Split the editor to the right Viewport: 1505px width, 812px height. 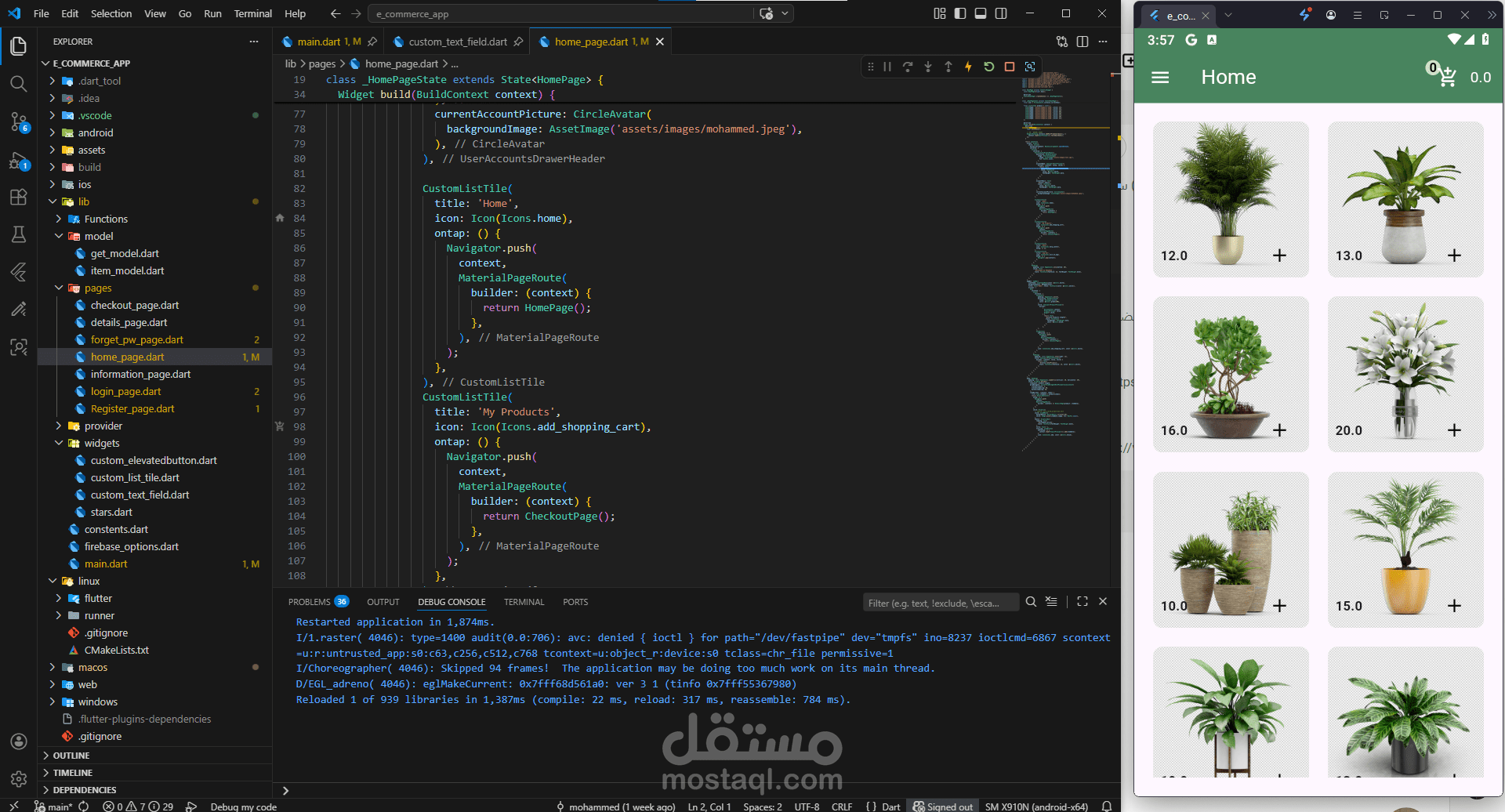coord(1083,42)
